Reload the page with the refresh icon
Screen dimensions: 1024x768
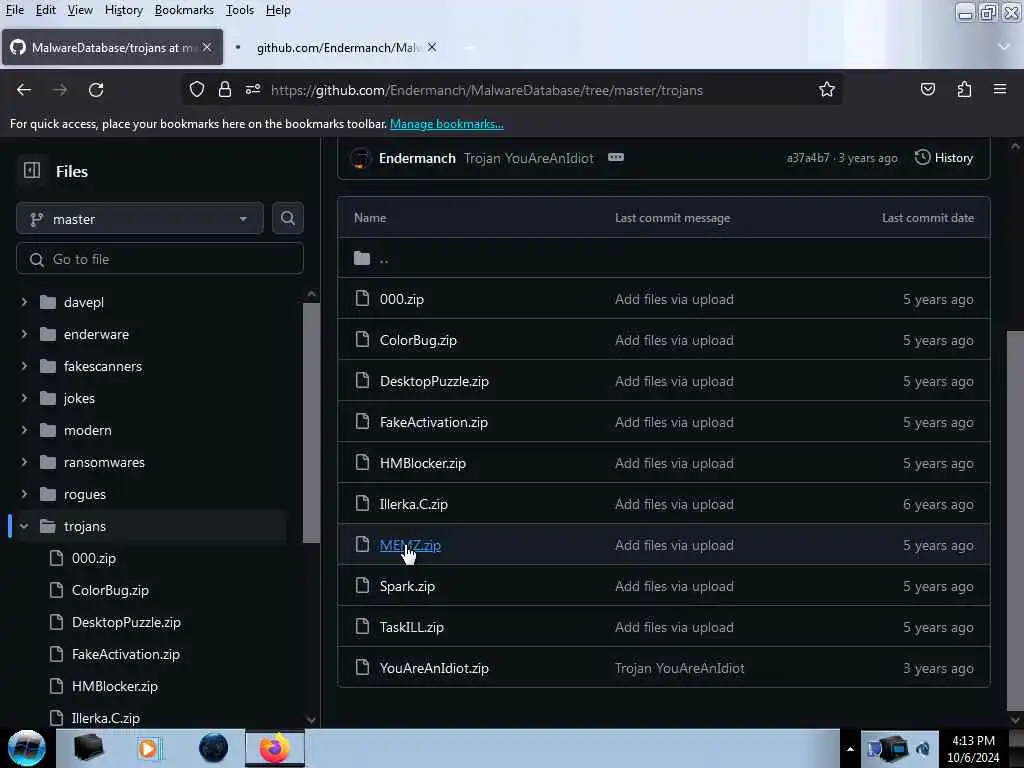point(96,89)
